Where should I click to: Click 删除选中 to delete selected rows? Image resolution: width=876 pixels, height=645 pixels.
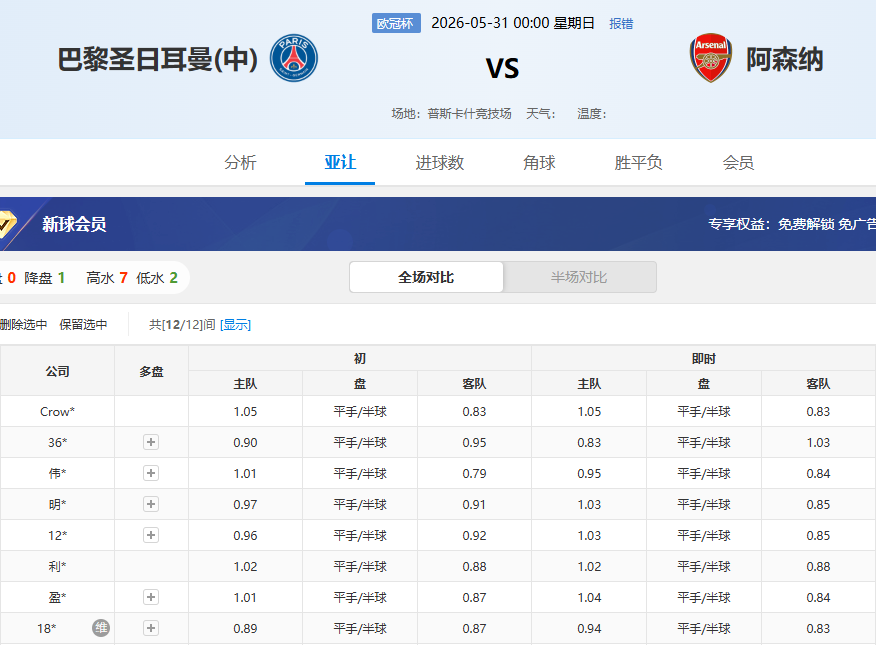click(x=23, y=324)
